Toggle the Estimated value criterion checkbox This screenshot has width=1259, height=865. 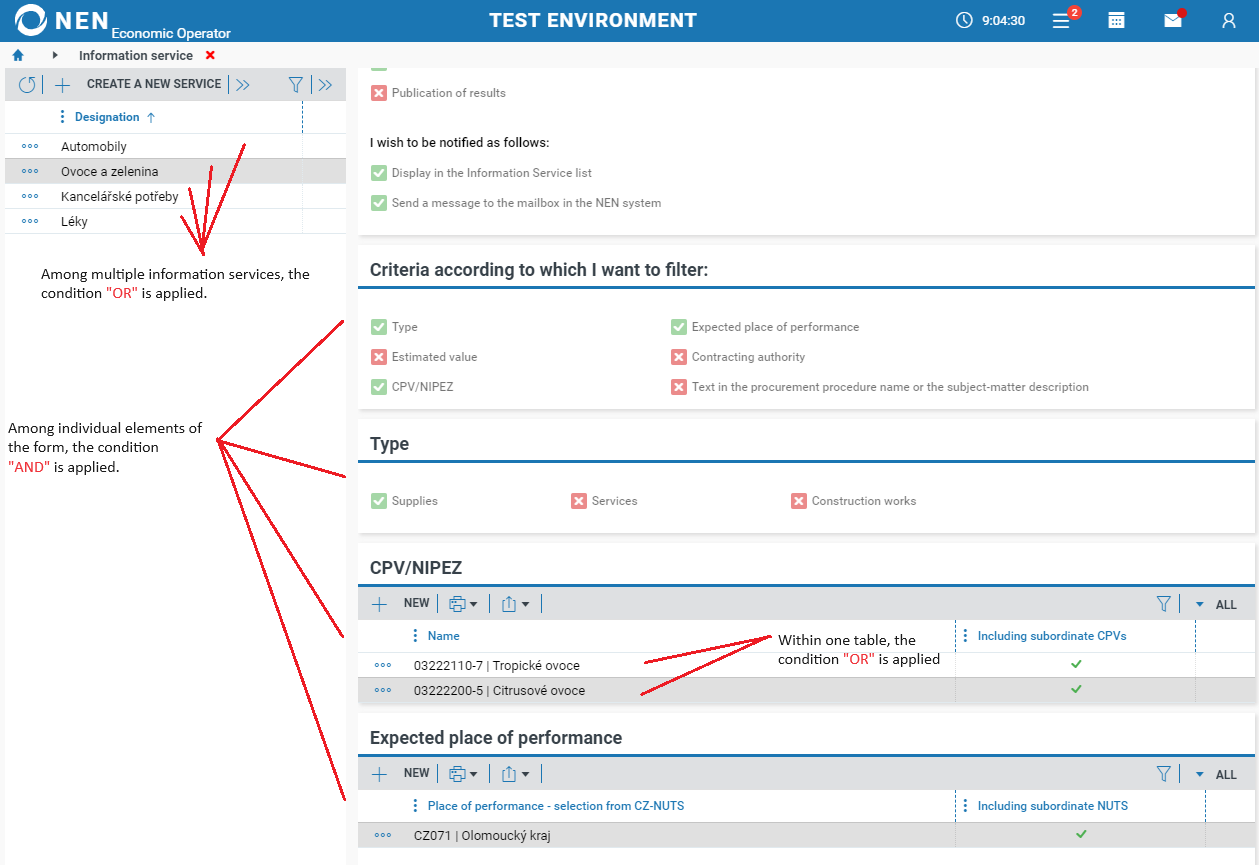pyautogui.click(x=379, y=357)
